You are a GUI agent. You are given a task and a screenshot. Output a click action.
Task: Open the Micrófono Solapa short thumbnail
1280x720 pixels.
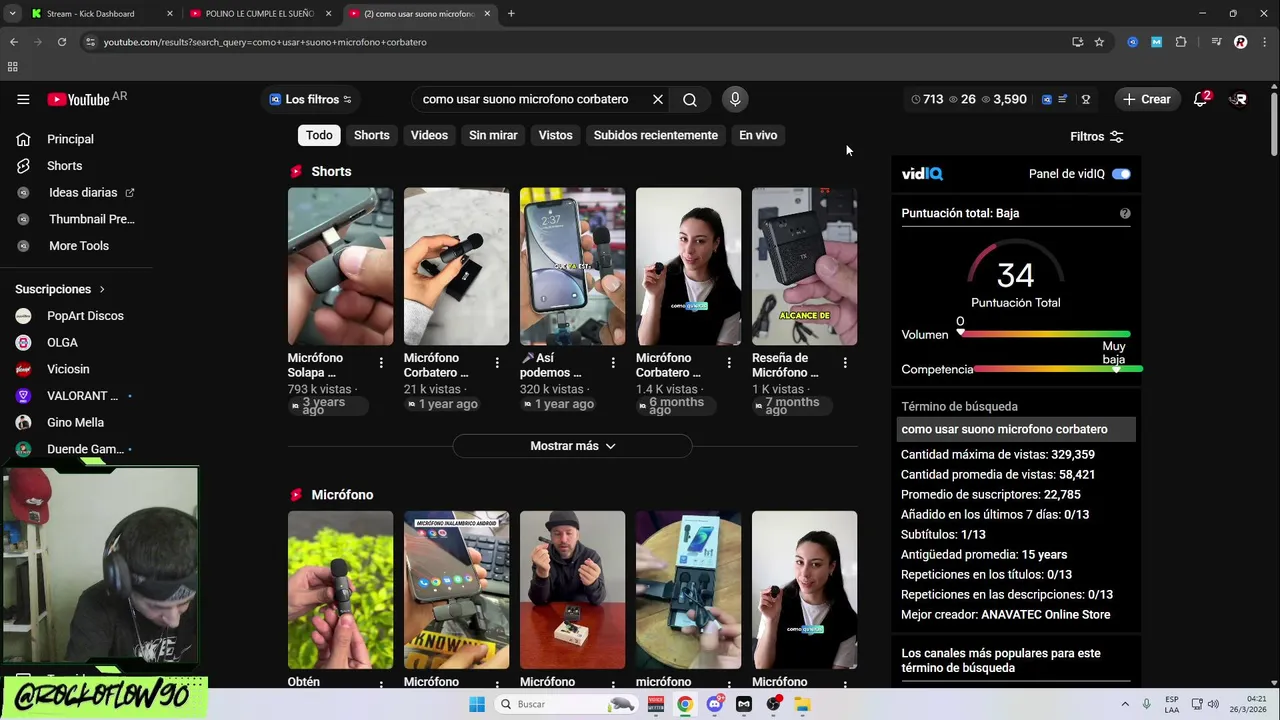pyautogui.click(x=340, y=266)
